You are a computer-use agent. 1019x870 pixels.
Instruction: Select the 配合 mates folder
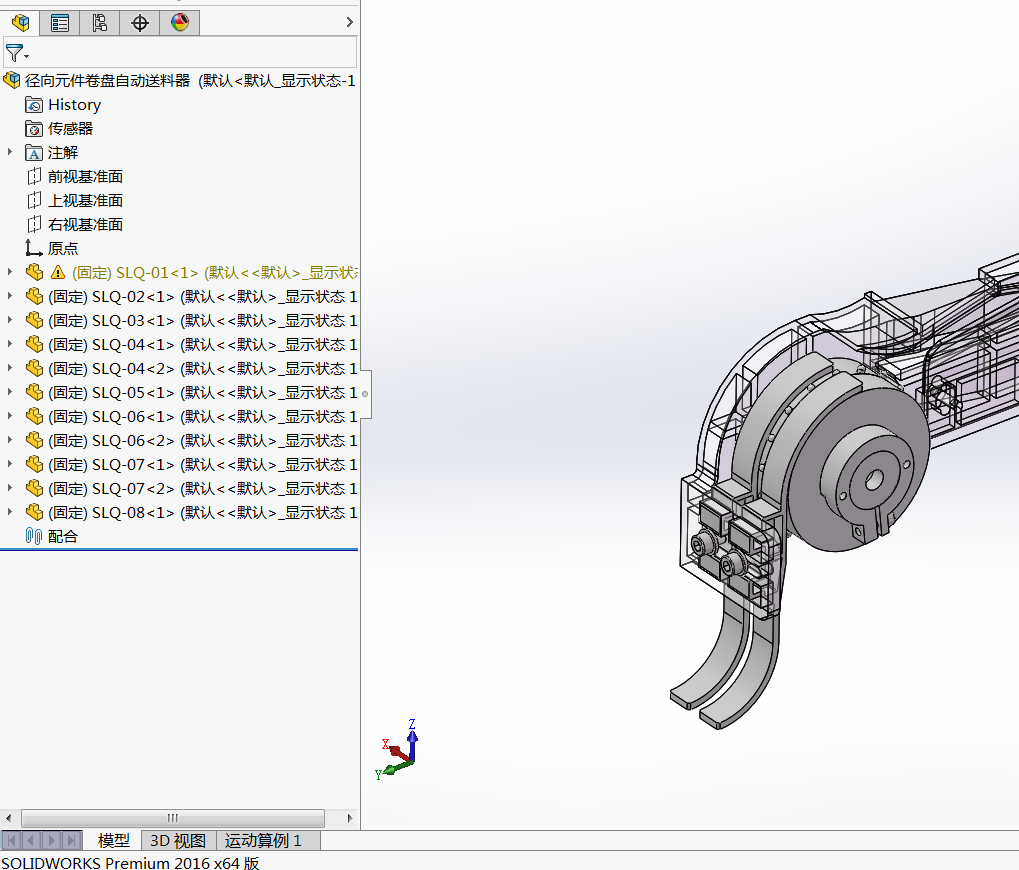(x=51, y=537)
